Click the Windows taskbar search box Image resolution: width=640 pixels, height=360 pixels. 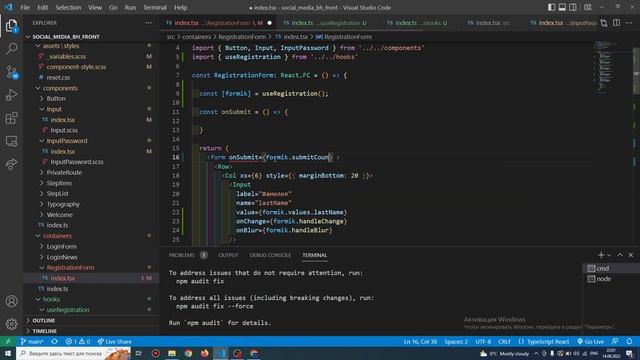[73, 353]
